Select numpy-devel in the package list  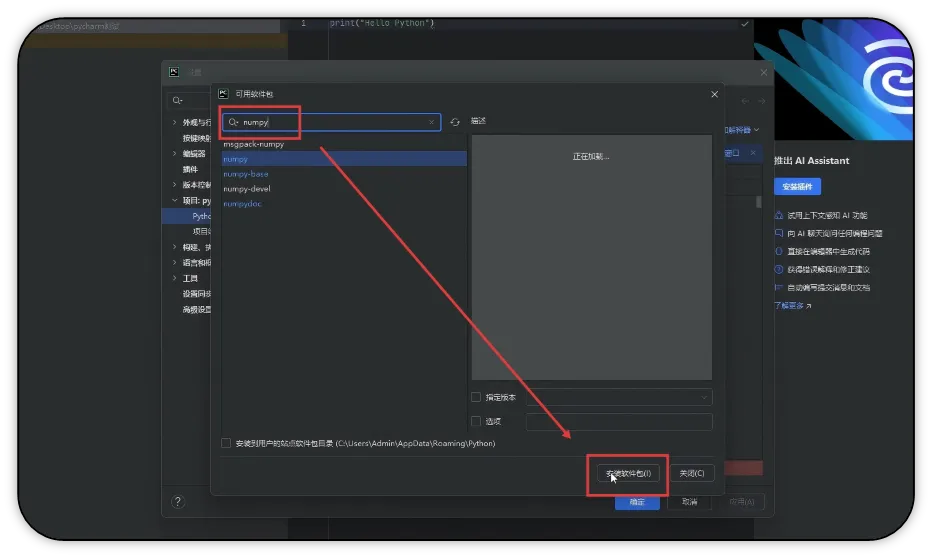[247, 189]
